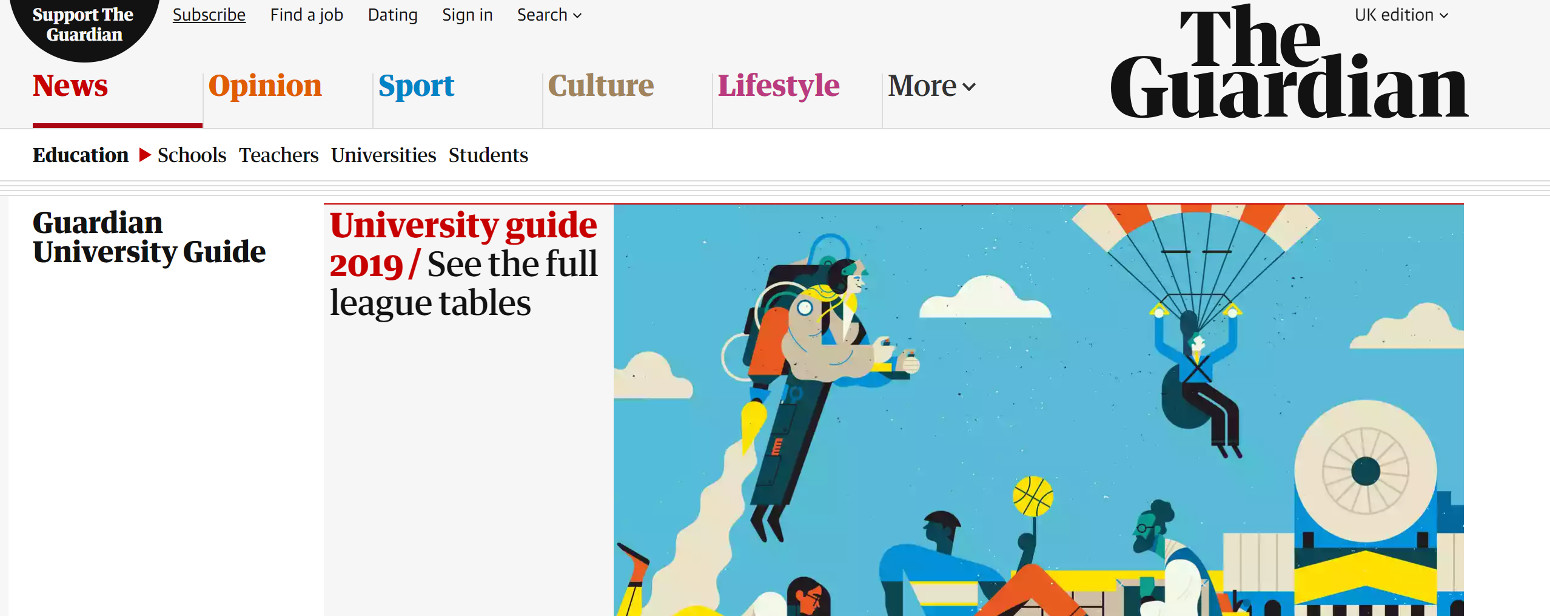Viewport: 1550px width, 616px height.
Task: Select the News section tab
Action: (70, 86)
